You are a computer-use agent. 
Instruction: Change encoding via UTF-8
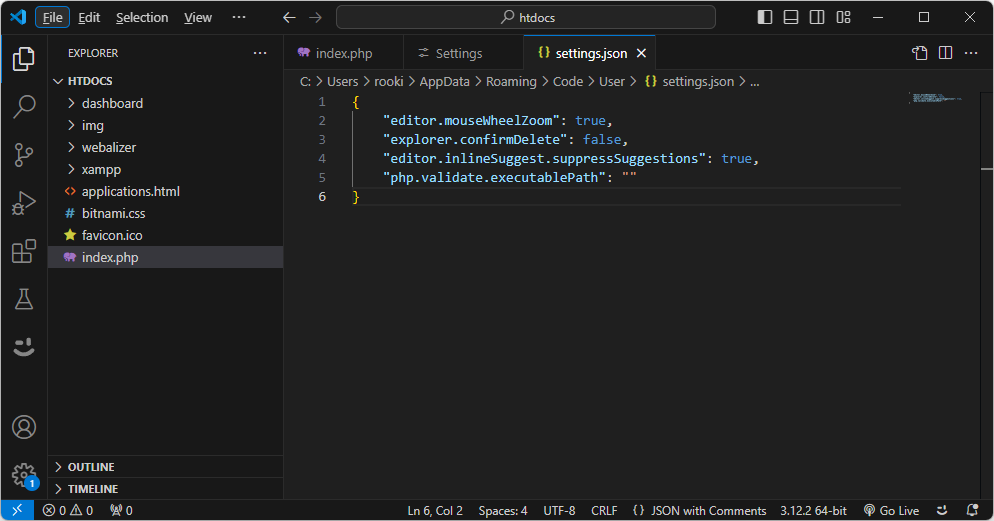[x=559, y=510]
